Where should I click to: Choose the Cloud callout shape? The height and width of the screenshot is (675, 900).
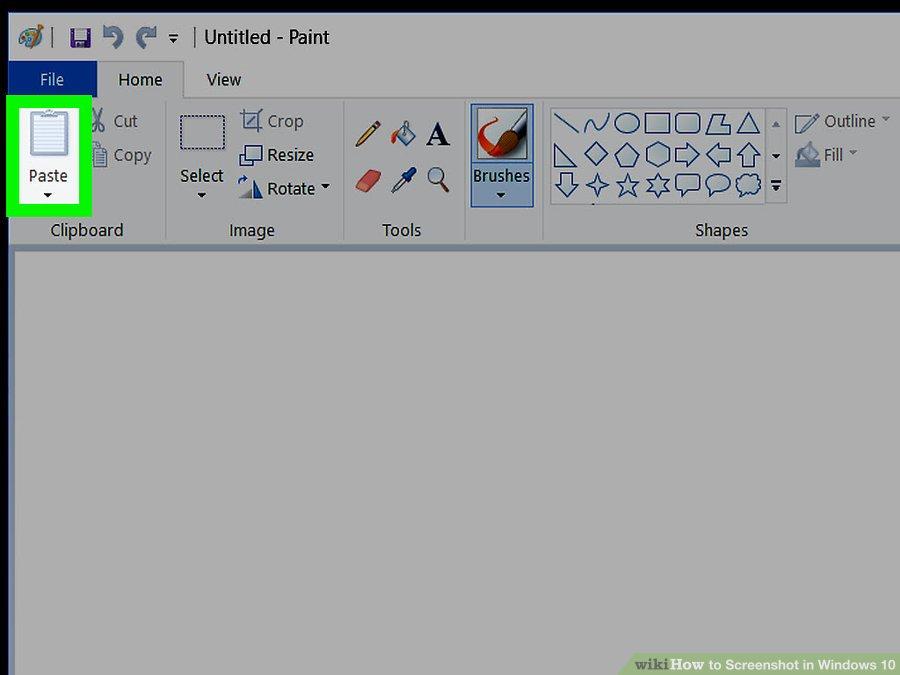pos(748,185)
